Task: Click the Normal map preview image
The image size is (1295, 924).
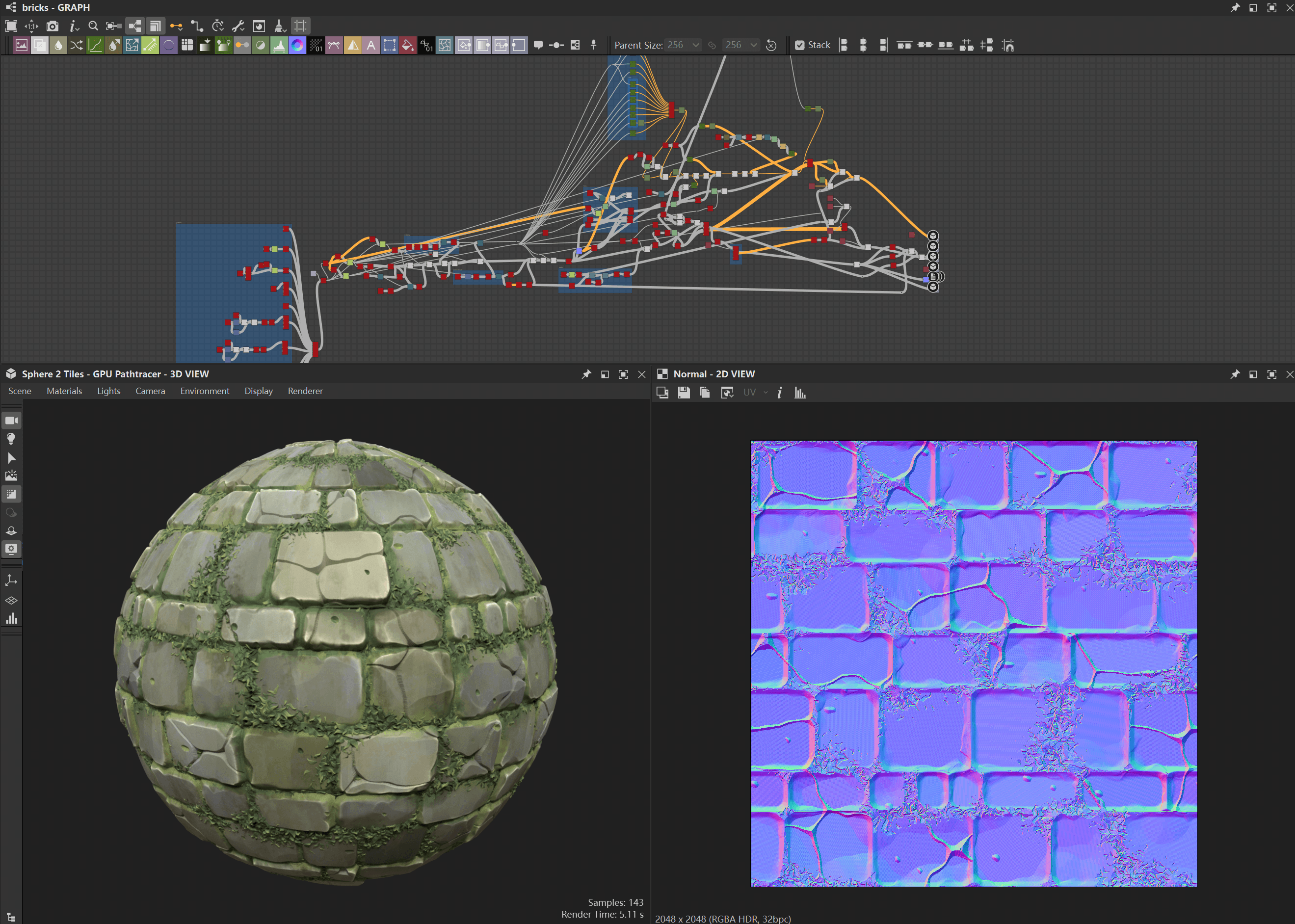Action: click(974, 663)
